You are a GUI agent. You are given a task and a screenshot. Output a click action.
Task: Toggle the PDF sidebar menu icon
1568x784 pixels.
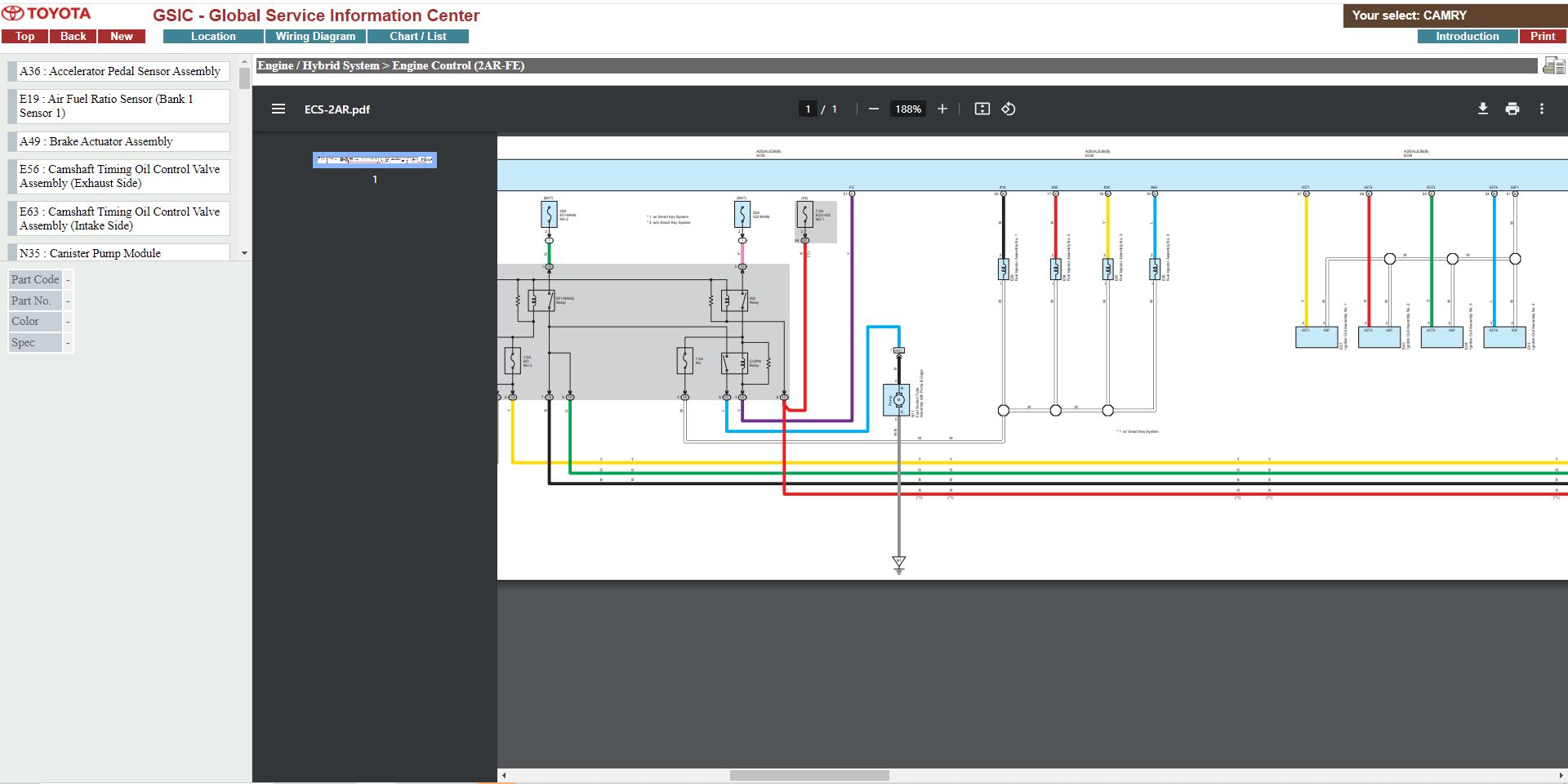278,109
